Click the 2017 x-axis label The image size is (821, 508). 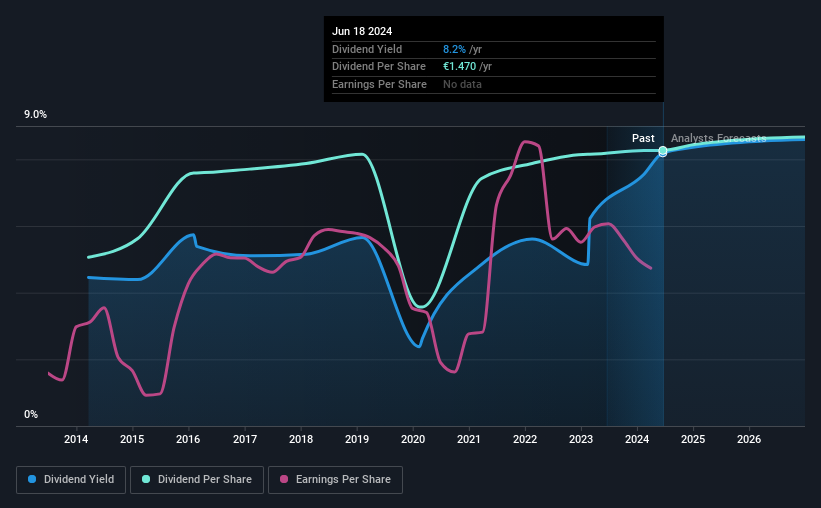click(245, 439)
